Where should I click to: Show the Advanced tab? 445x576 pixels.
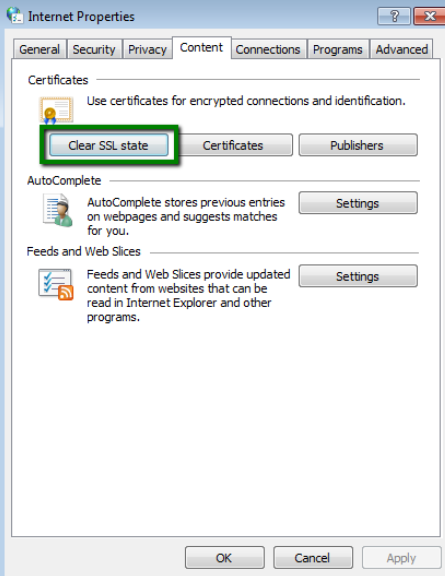402,49
